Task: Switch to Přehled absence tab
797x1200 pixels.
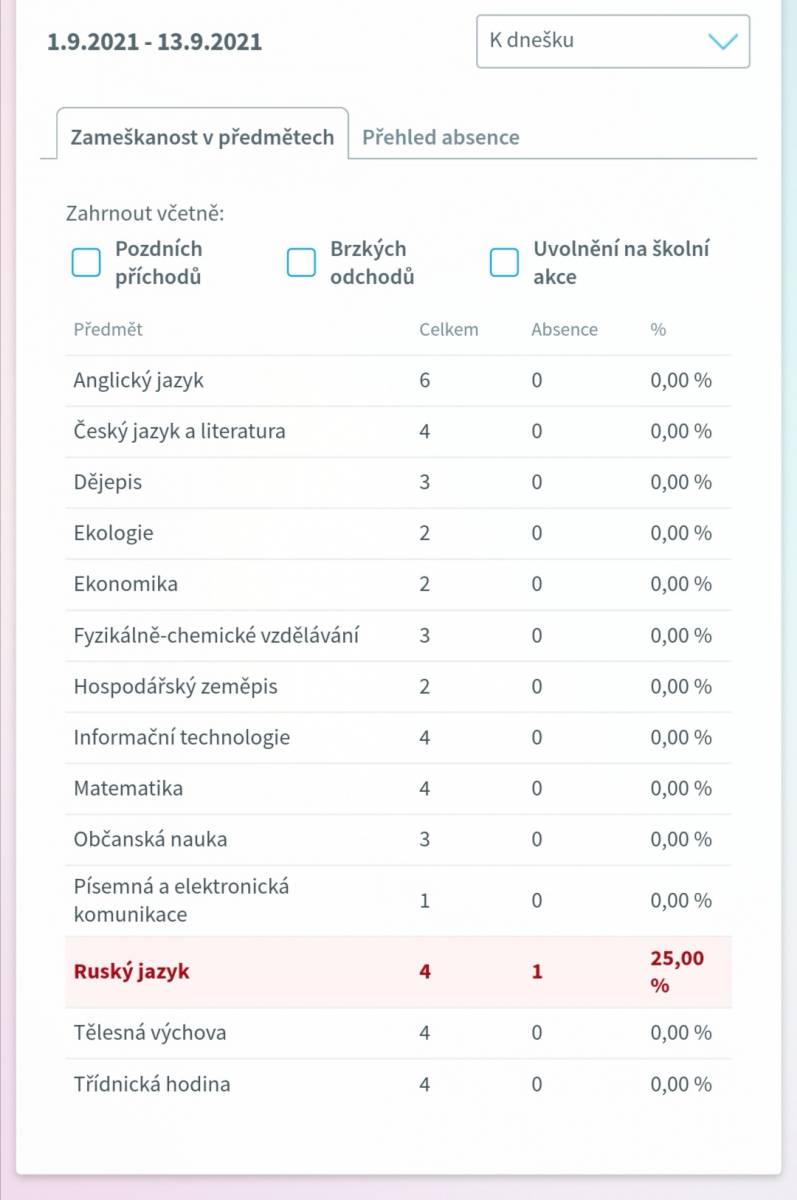Action: pos(441,137)
